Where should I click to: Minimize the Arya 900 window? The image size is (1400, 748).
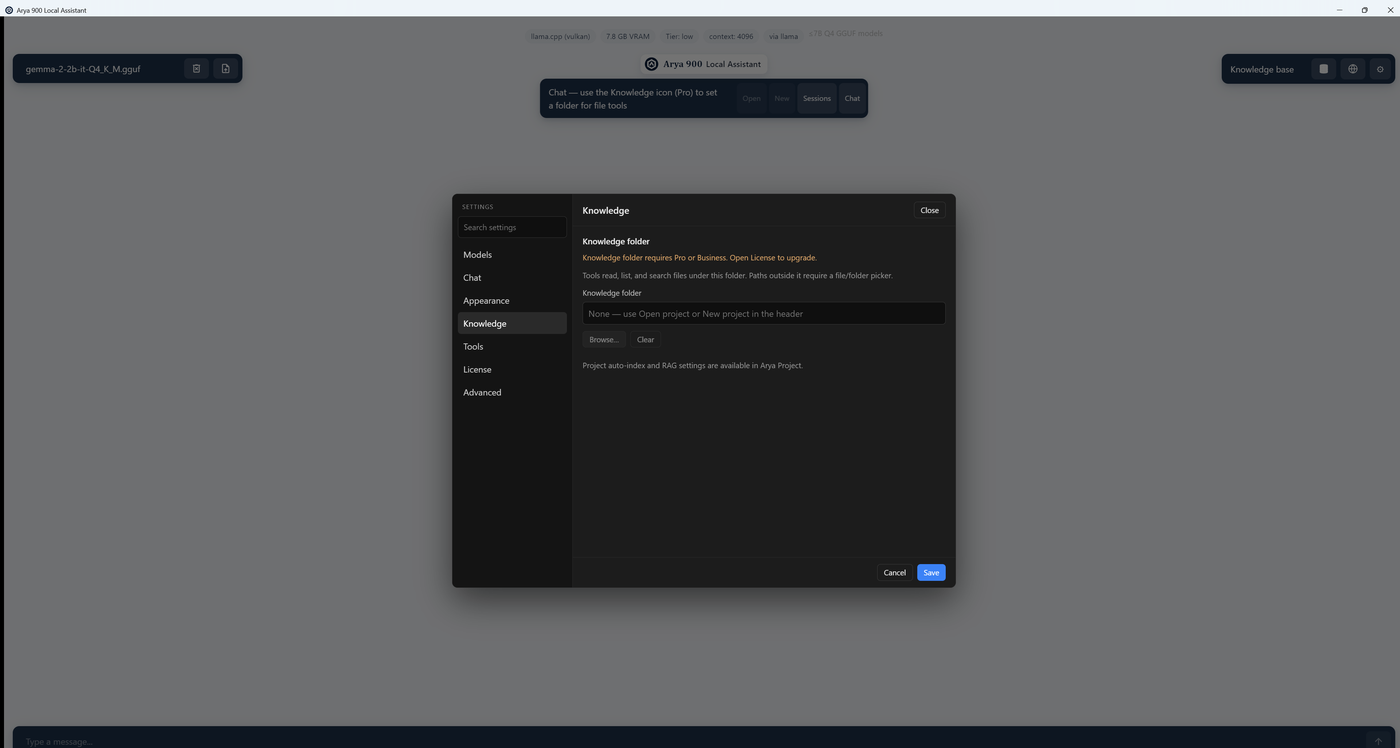coord(1340,10)
